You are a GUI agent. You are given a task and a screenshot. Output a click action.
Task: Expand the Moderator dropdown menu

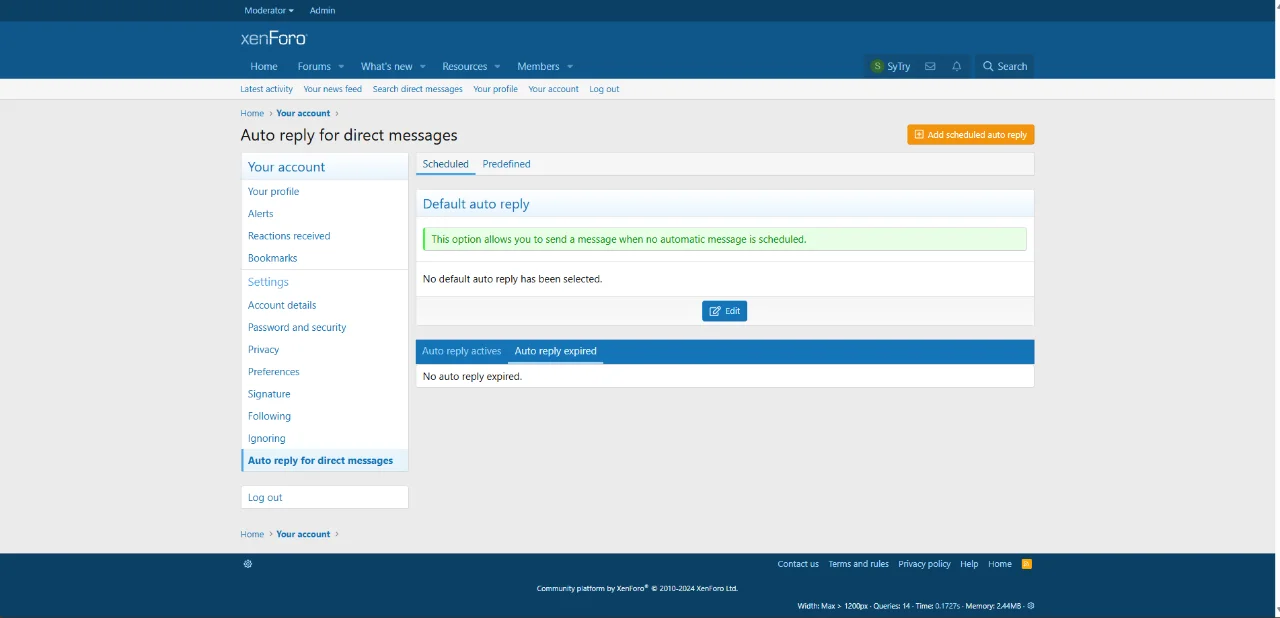tap(269, 10)
